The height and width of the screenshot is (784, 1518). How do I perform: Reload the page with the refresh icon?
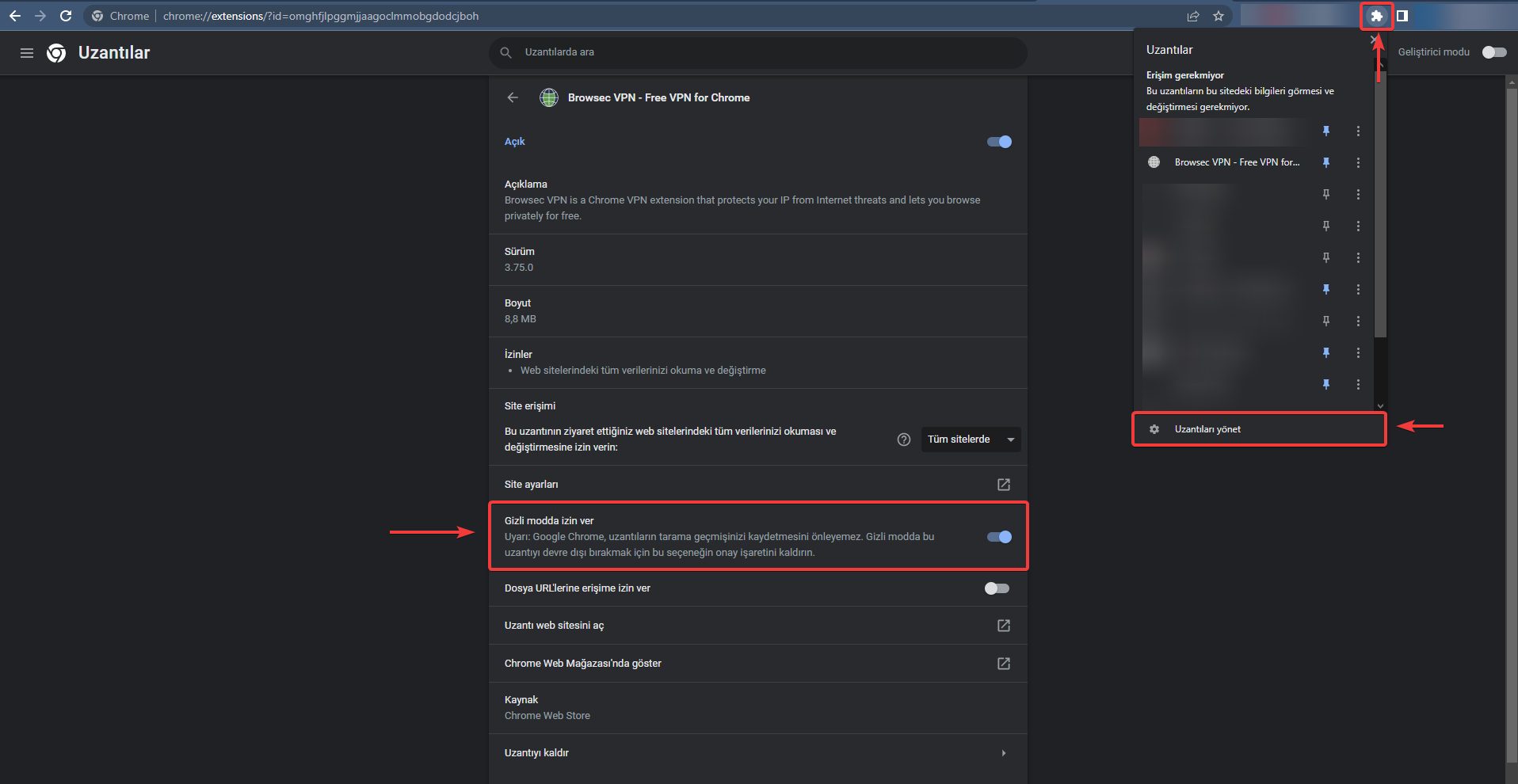(x=66, y=16)
